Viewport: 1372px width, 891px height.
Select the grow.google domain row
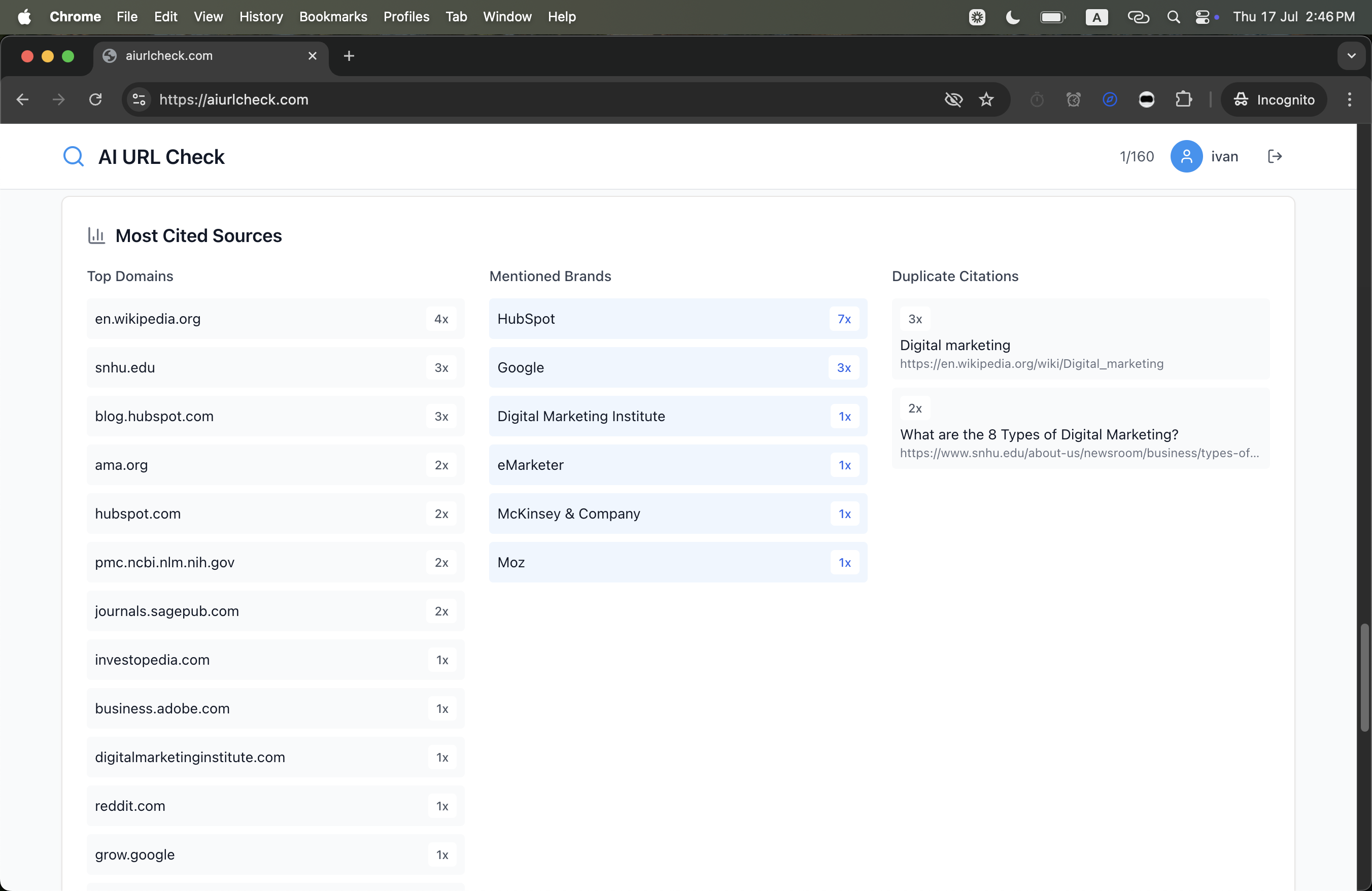pyautogui.click(x=275, y=853)
